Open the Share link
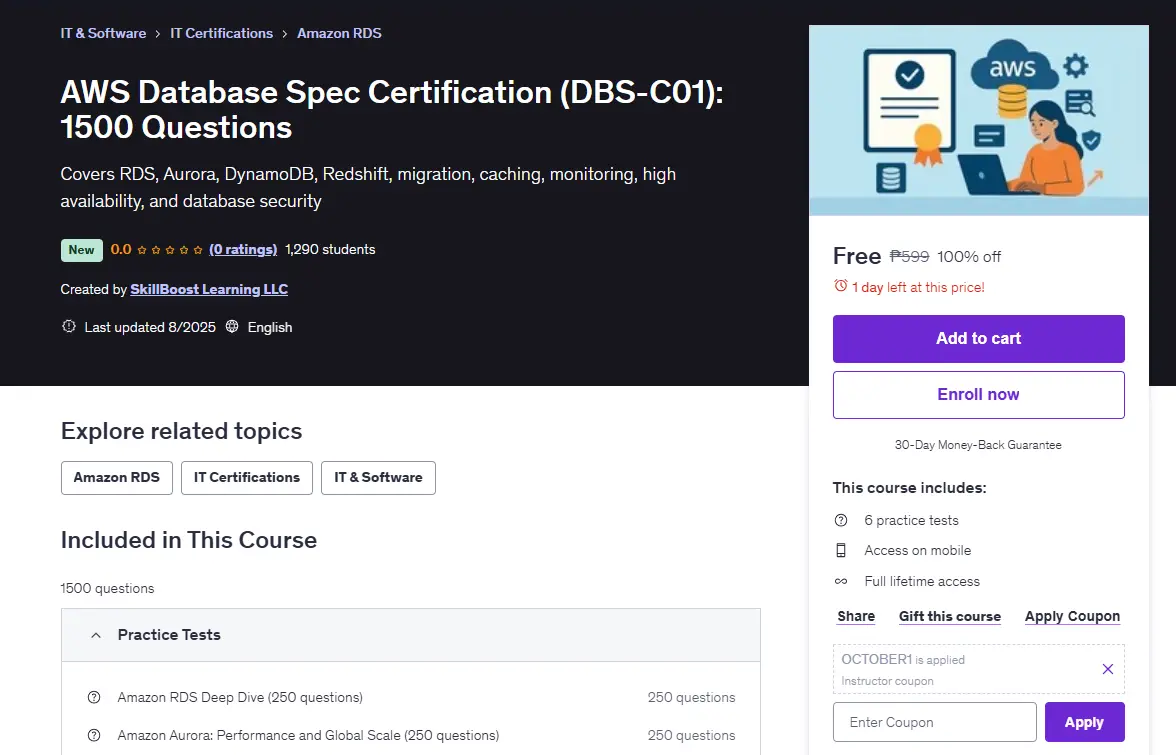Viewport: 1176px width, 755px height. pyautogui.click(x=856, y=616)
